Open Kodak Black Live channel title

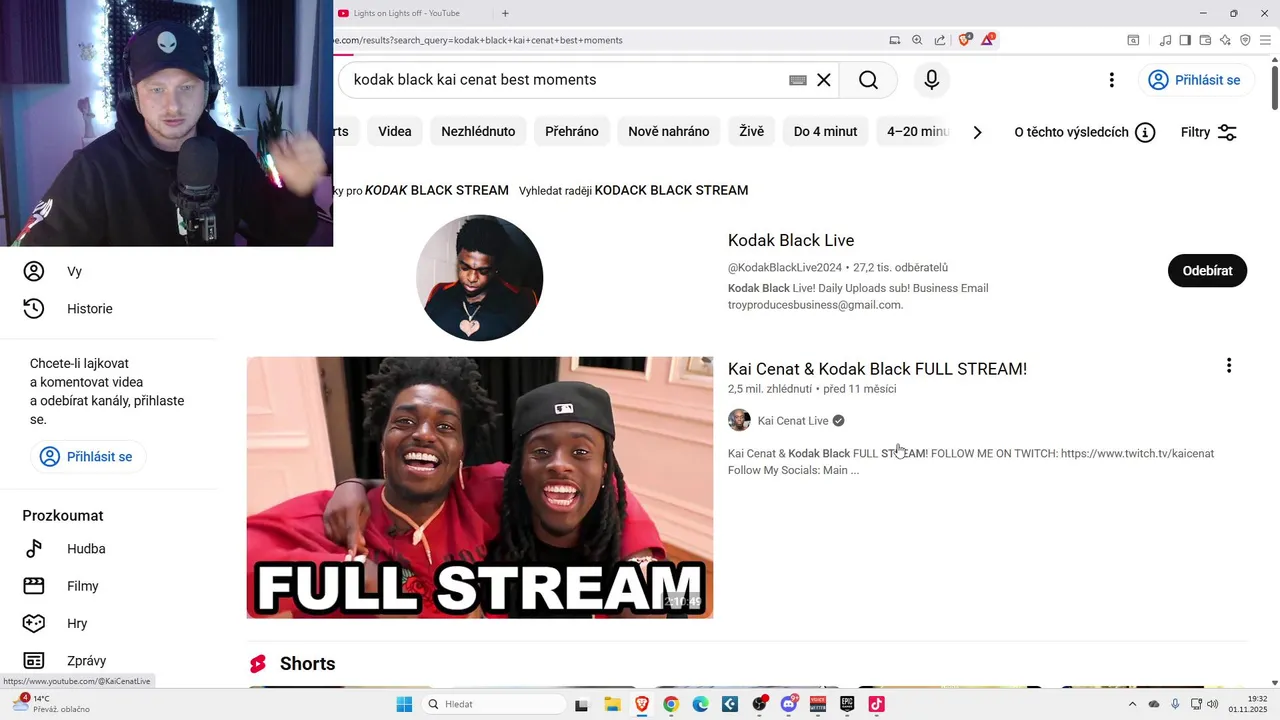coord(791,240)
